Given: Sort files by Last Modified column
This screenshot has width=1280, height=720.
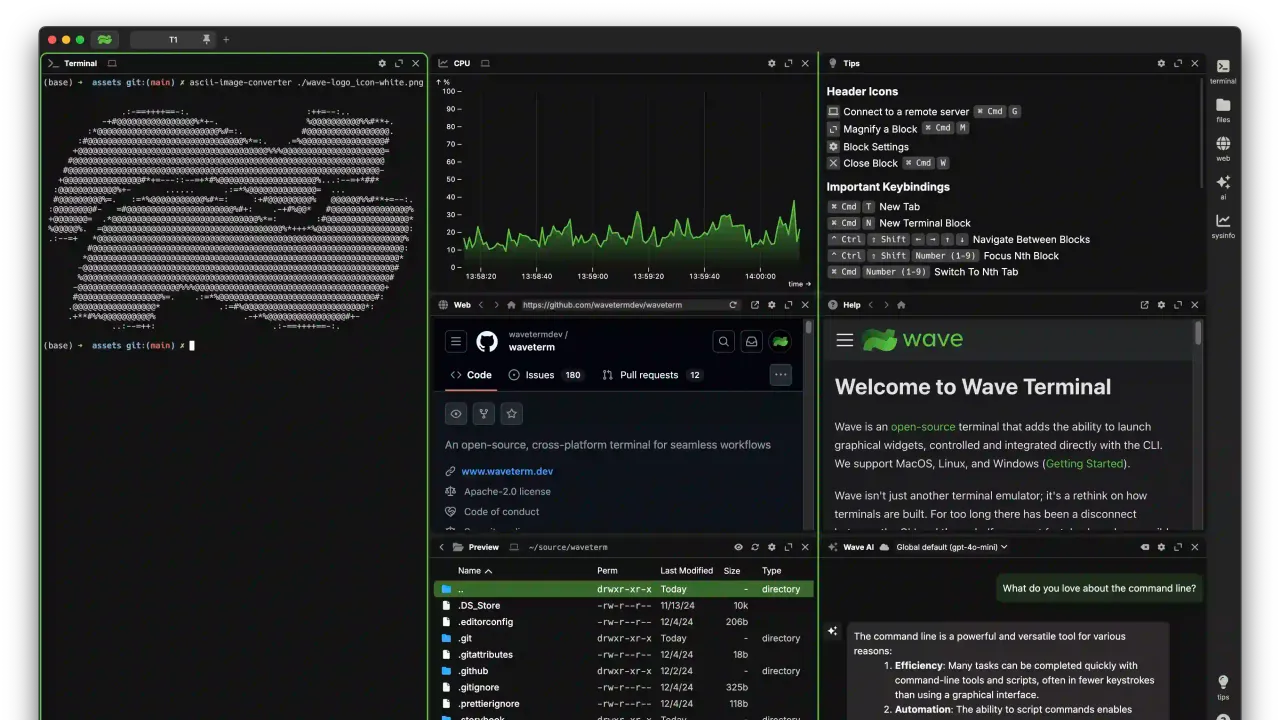Looking at the screenshot, I should [686, 571].
